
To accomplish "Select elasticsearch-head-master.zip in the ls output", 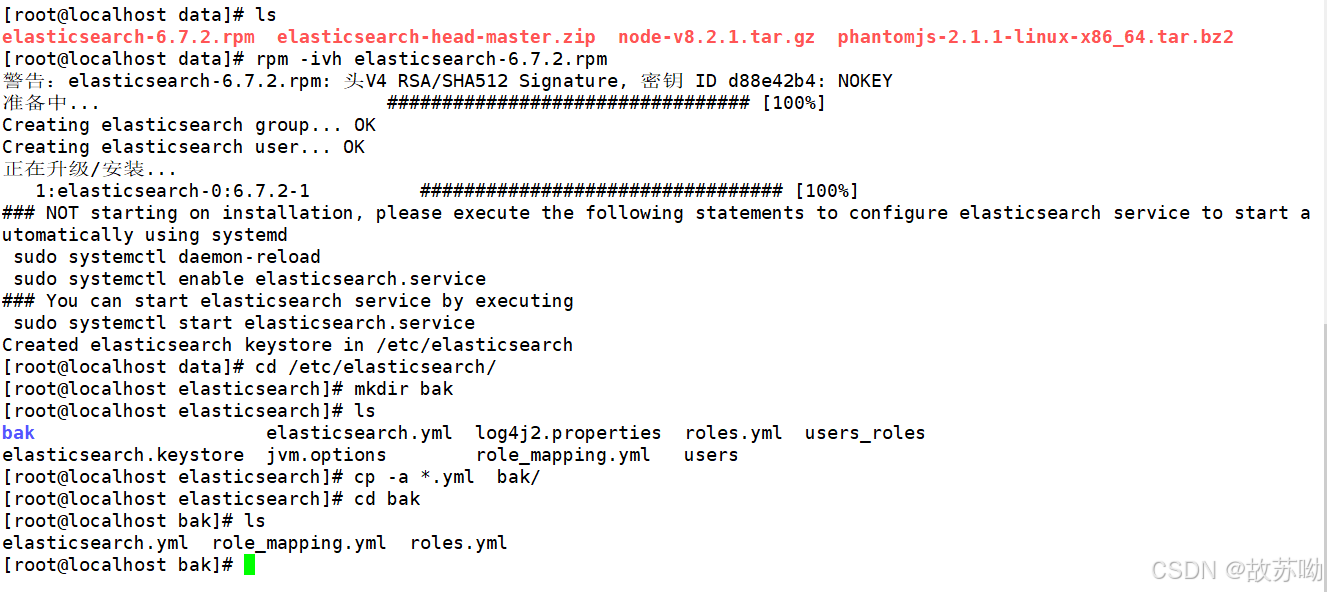I will tap(436, 37).
